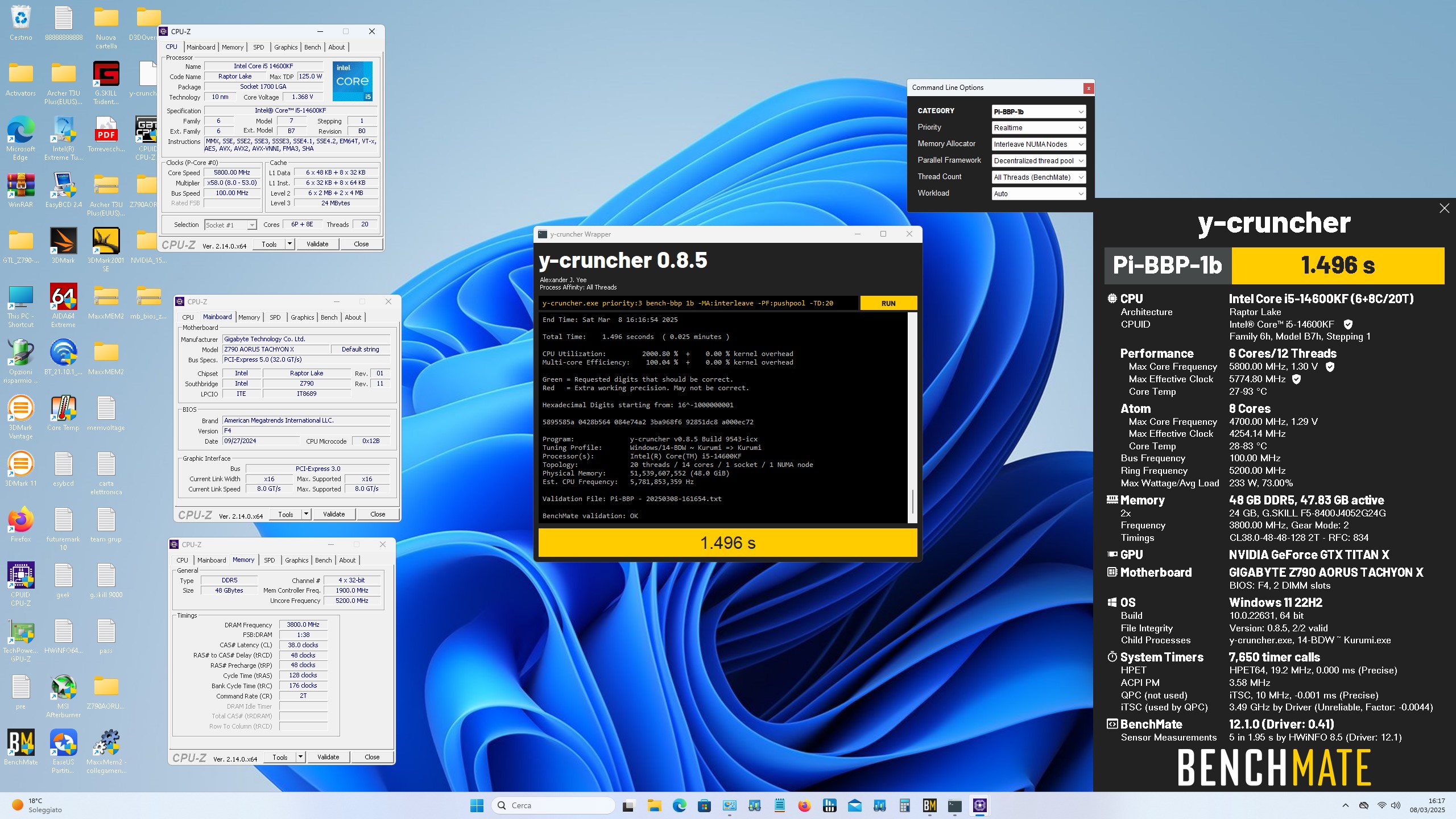
Task: Switch to BenchMate taskbar icon
Action: 929,805
